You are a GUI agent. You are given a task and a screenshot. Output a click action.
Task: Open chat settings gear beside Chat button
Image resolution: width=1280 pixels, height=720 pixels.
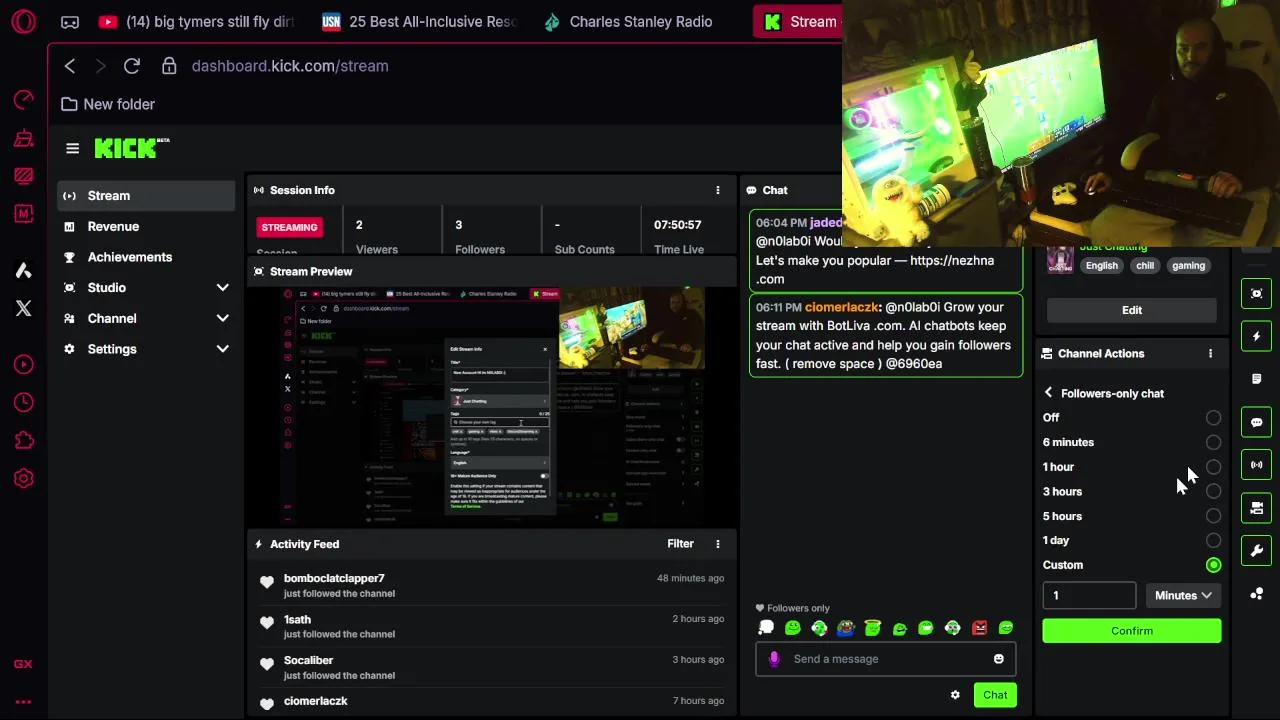pyautogui.click(x=955, y=695)
